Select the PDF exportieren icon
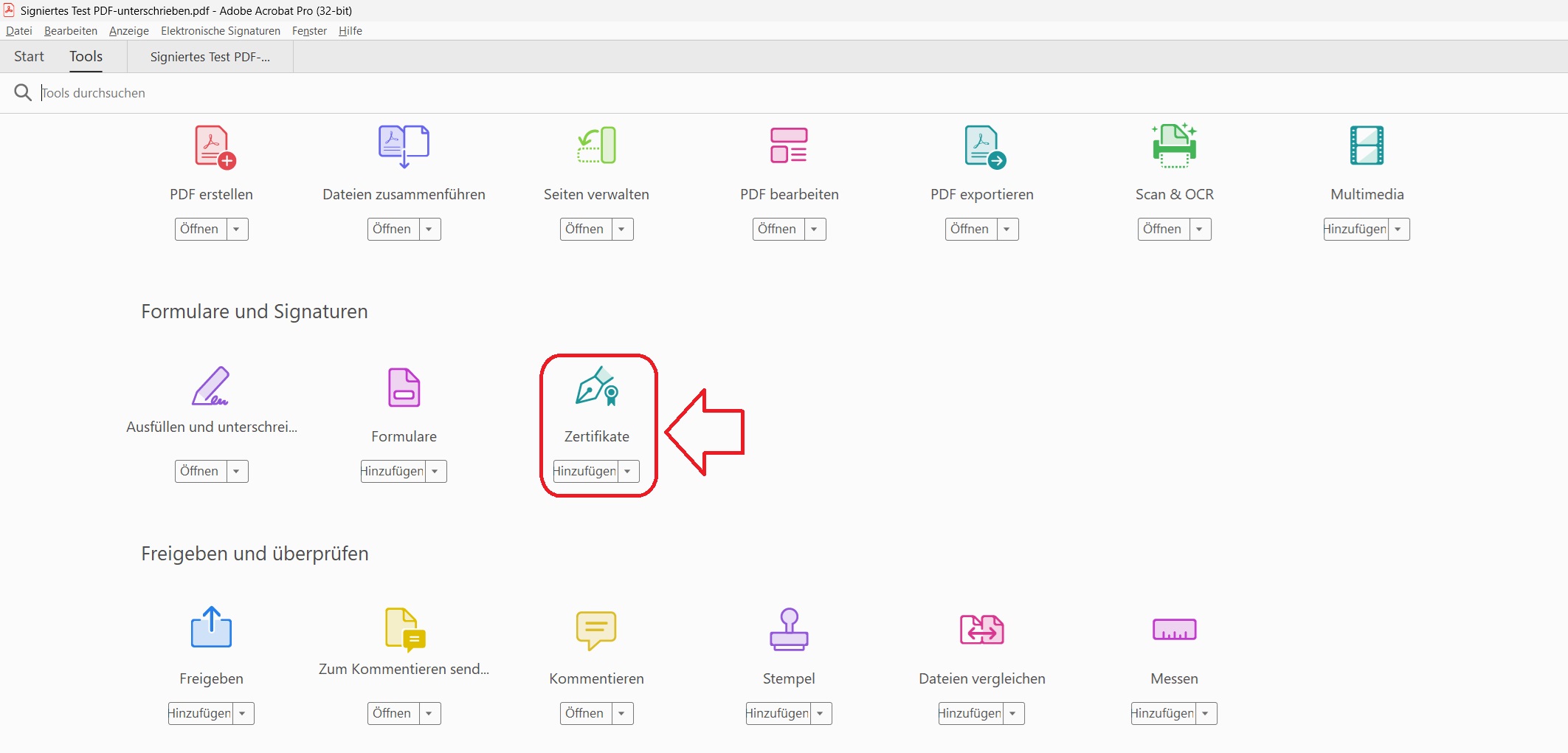The width and height of the screenshot is (1568, 753). point(984,147)
